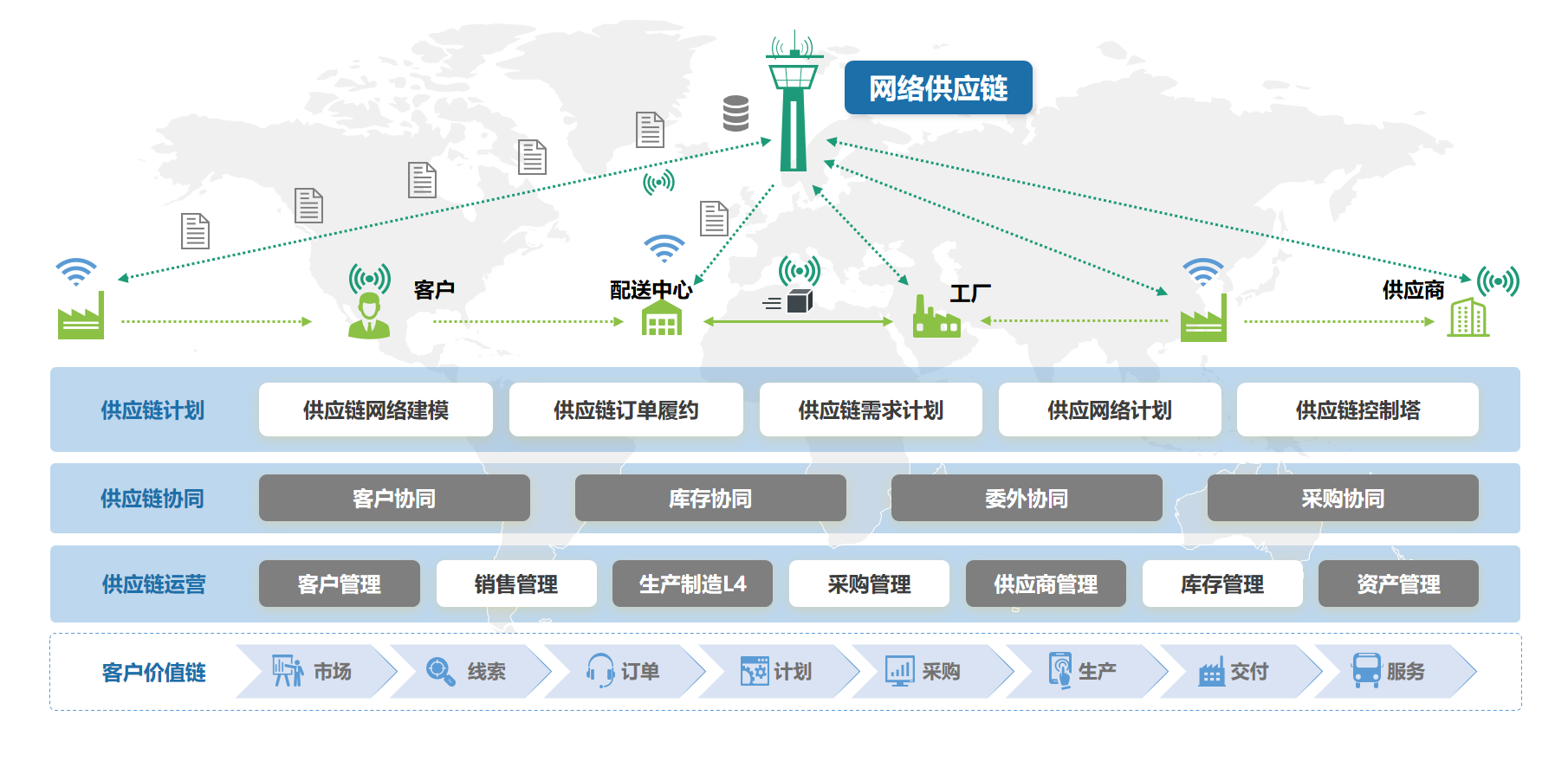
Task: Select the 供应链运营 row label
Action: click(x=153, y=584)
